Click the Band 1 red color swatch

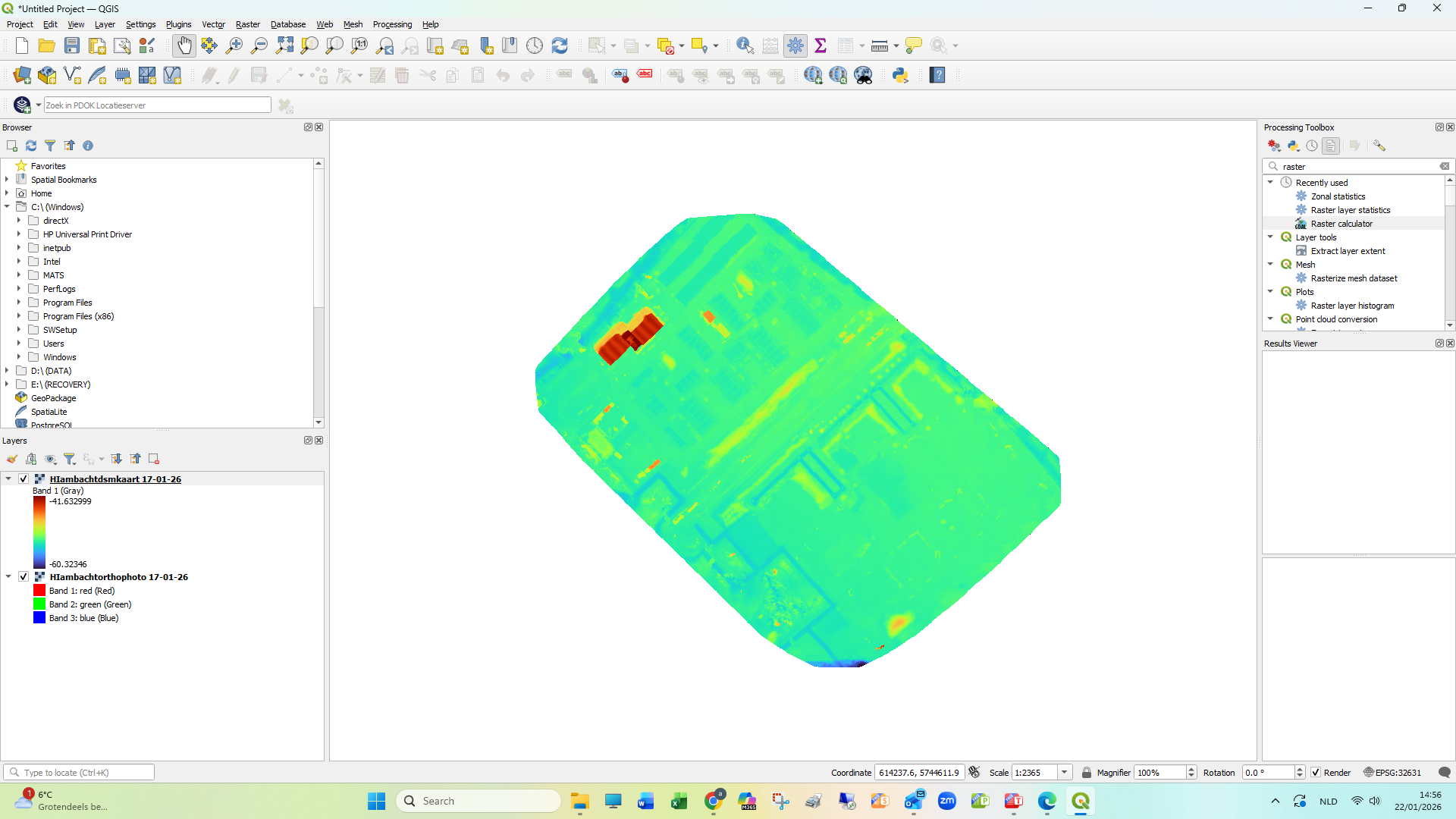click(39, 591)
